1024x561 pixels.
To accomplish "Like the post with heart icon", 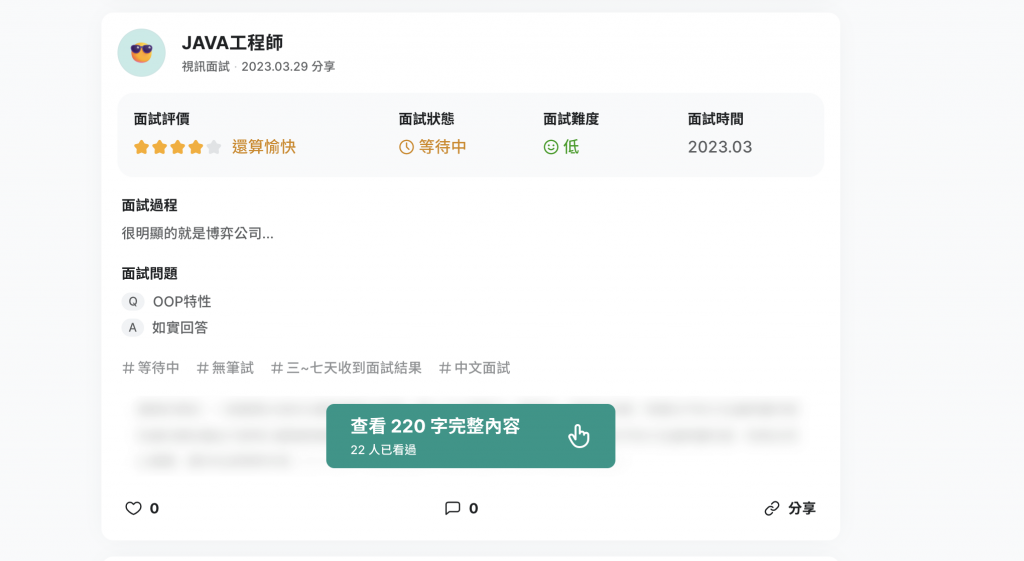I will [x=133, y=508].
